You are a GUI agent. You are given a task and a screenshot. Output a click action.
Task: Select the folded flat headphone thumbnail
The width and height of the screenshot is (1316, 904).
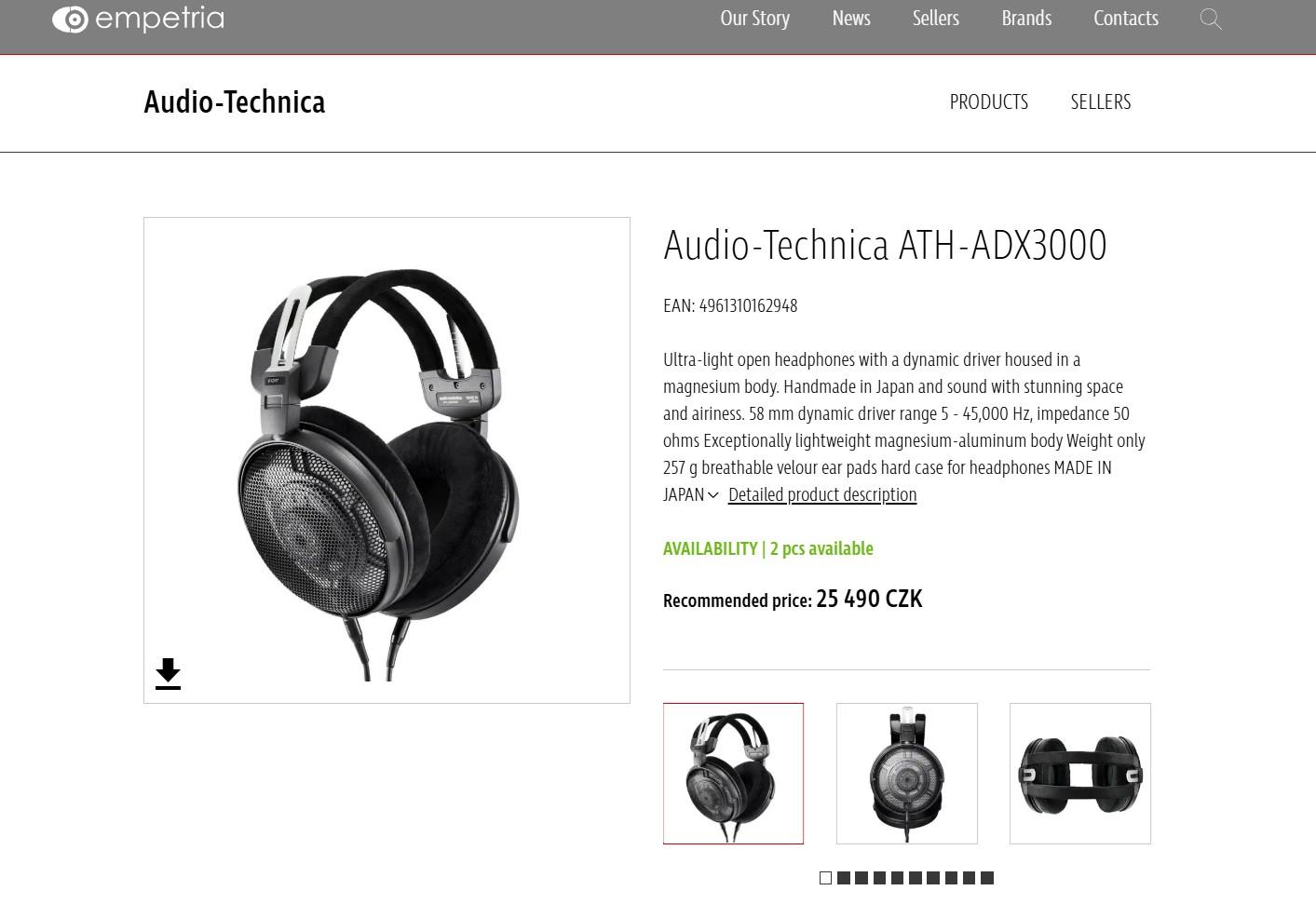point(1080,774)
